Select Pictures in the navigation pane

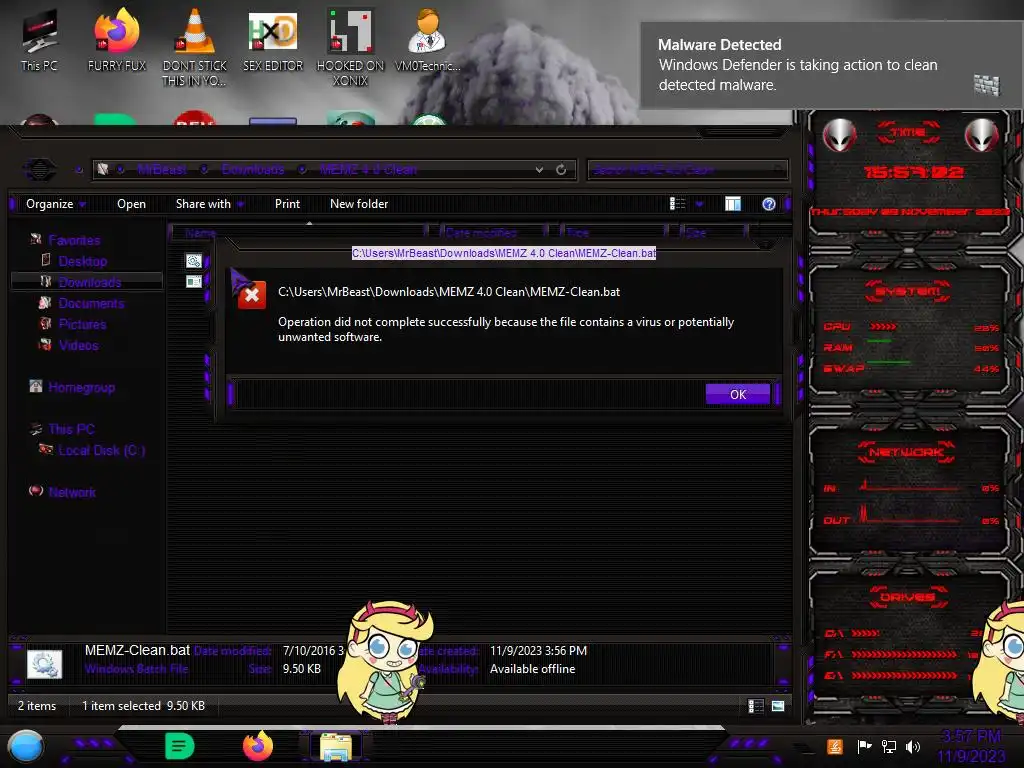coord(82,324)
